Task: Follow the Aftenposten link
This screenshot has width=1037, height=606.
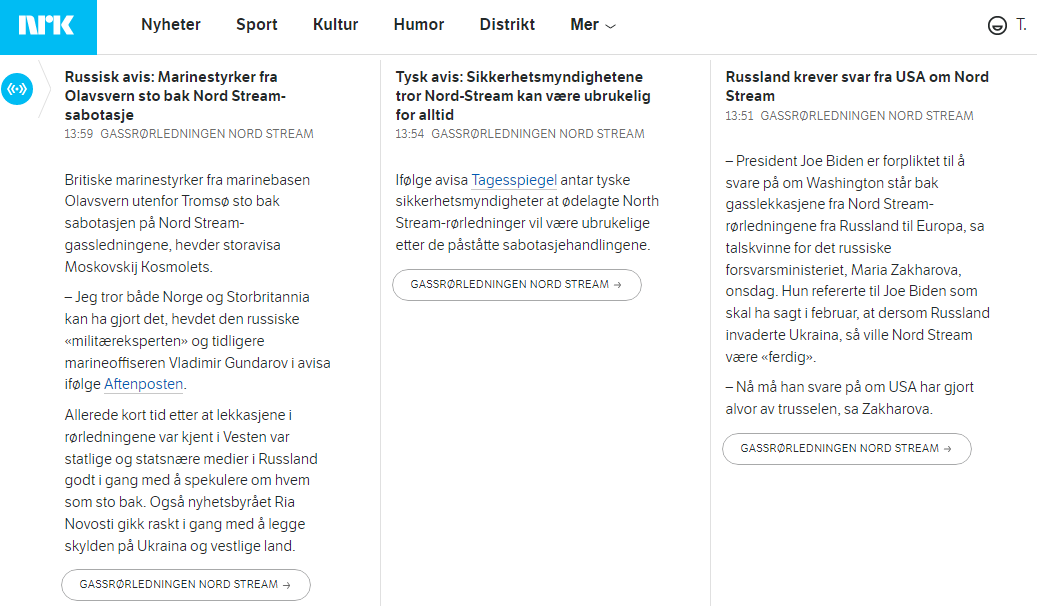Action: 144,384
